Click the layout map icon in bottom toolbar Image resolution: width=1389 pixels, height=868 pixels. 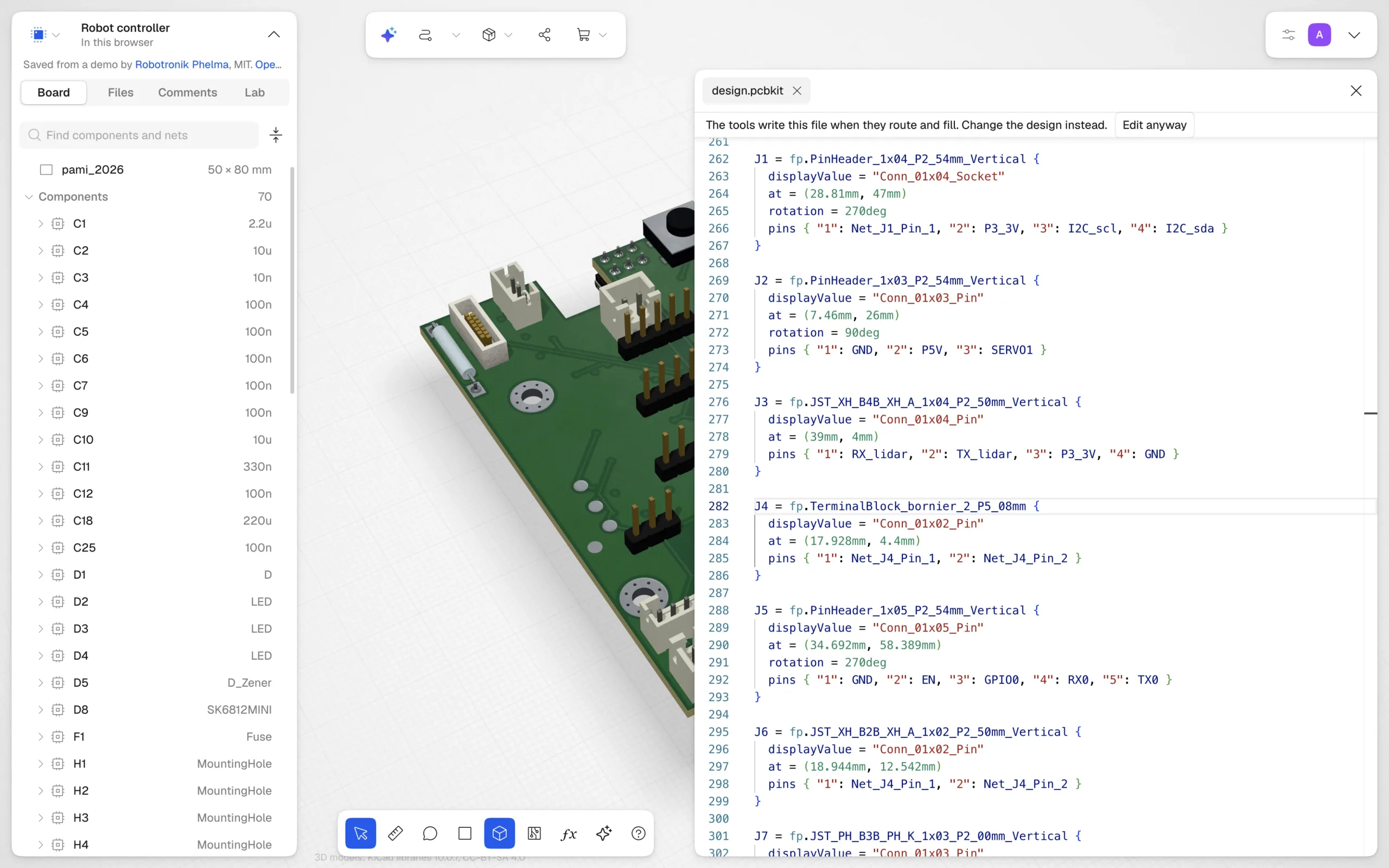pos(534,833)
